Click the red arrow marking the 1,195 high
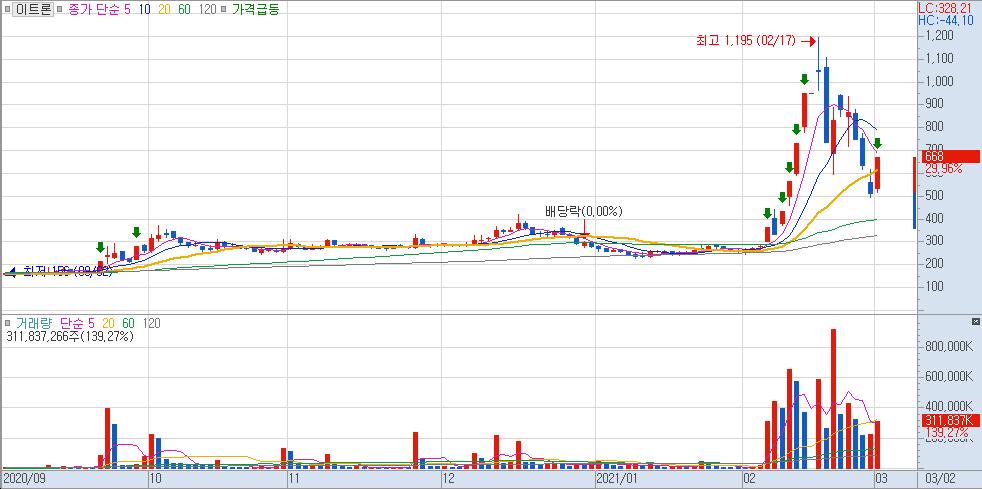Viewport: 982px width, 489px height. [808, 41]
